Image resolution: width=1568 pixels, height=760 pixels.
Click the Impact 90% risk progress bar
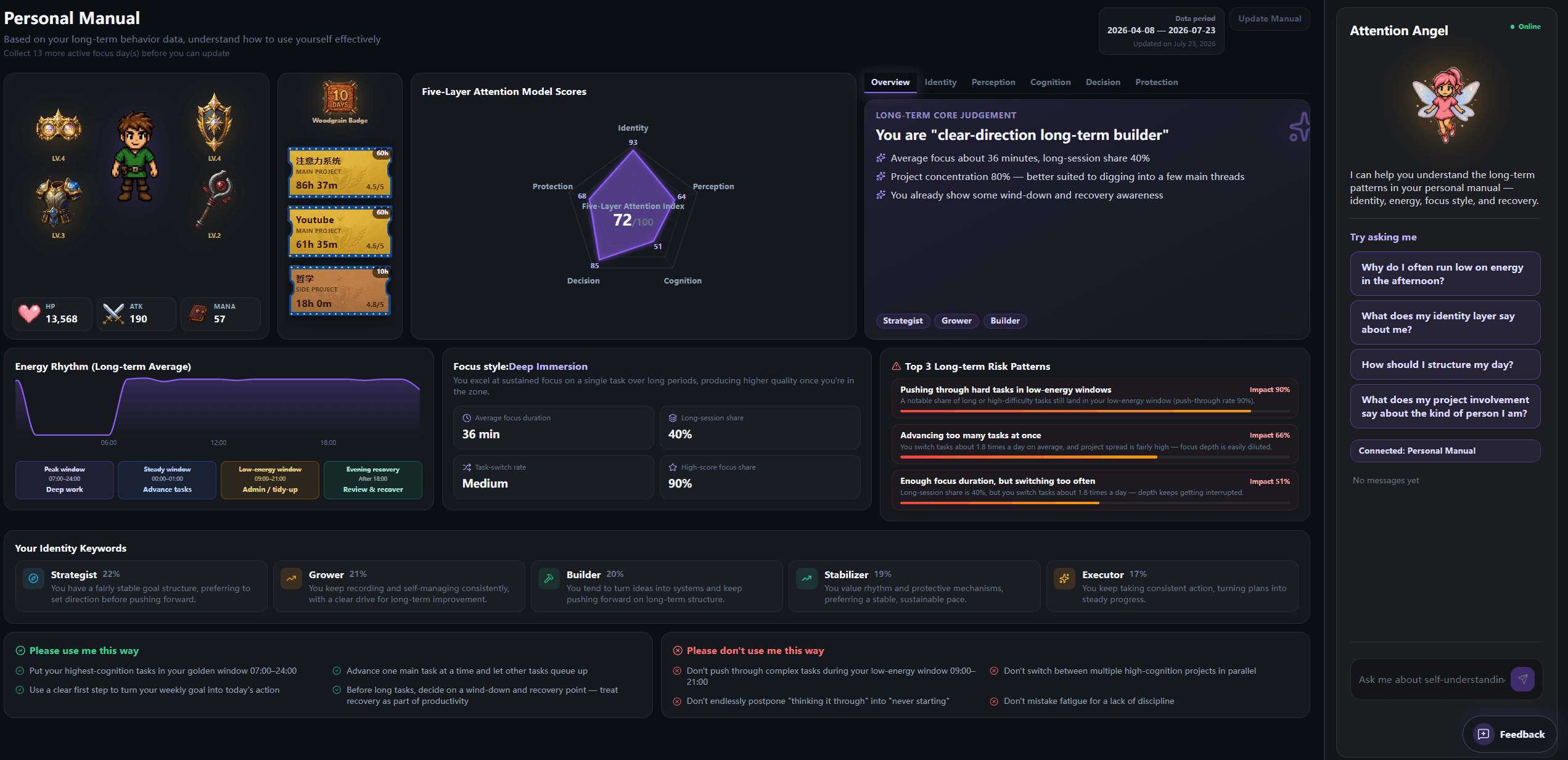coord(1094,411)
